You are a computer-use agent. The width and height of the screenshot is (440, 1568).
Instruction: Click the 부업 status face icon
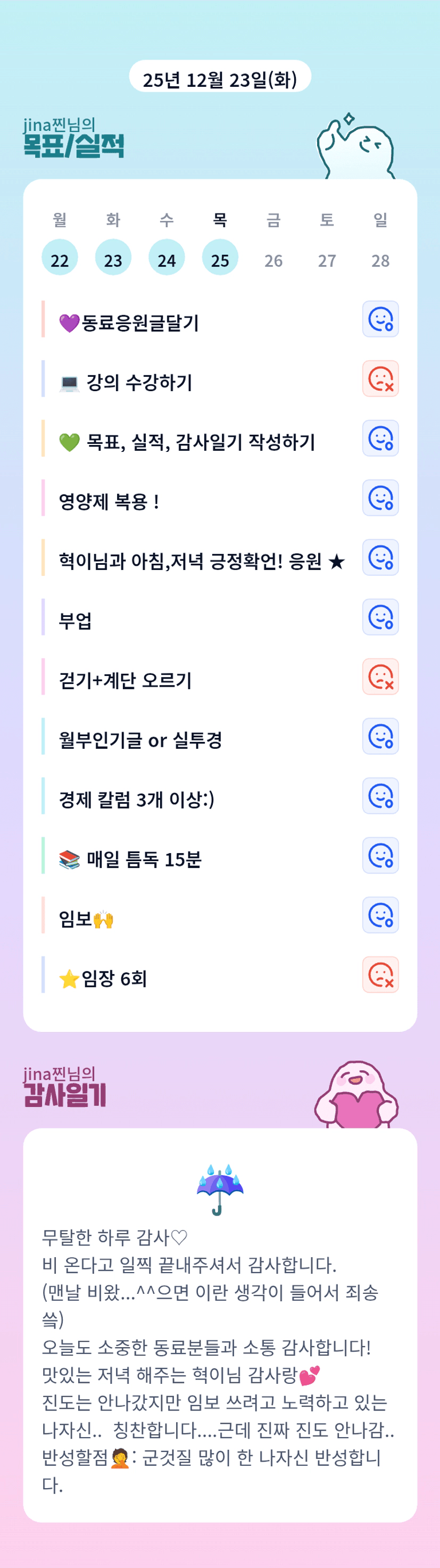point(380,617)
